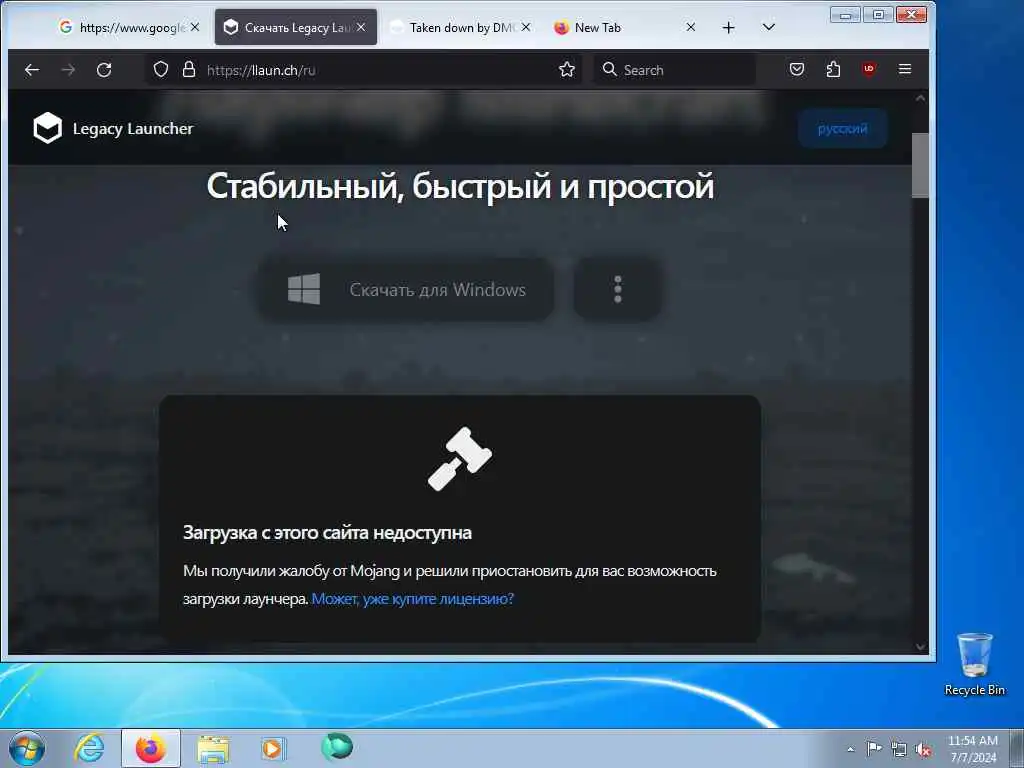
Task: Click the page vertical scrollbar thumb
Action: point(920,165)
